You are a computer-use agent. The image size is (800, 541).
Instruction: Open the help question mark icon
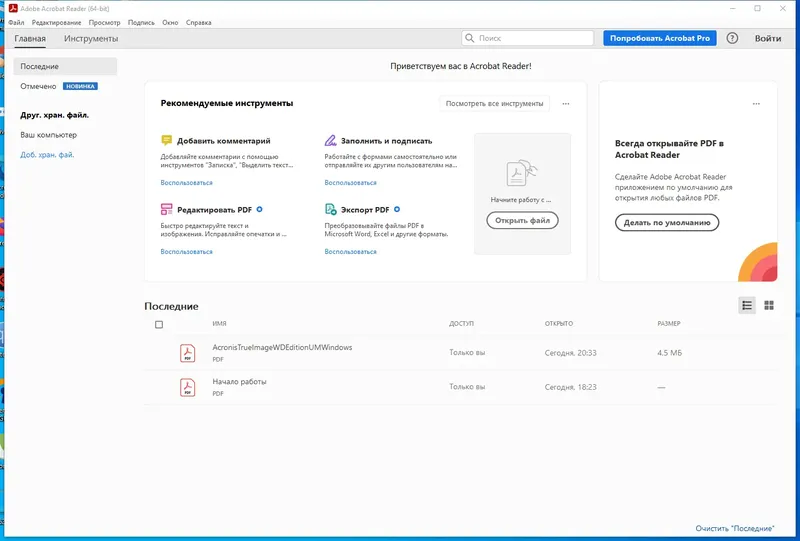point(732,38)
